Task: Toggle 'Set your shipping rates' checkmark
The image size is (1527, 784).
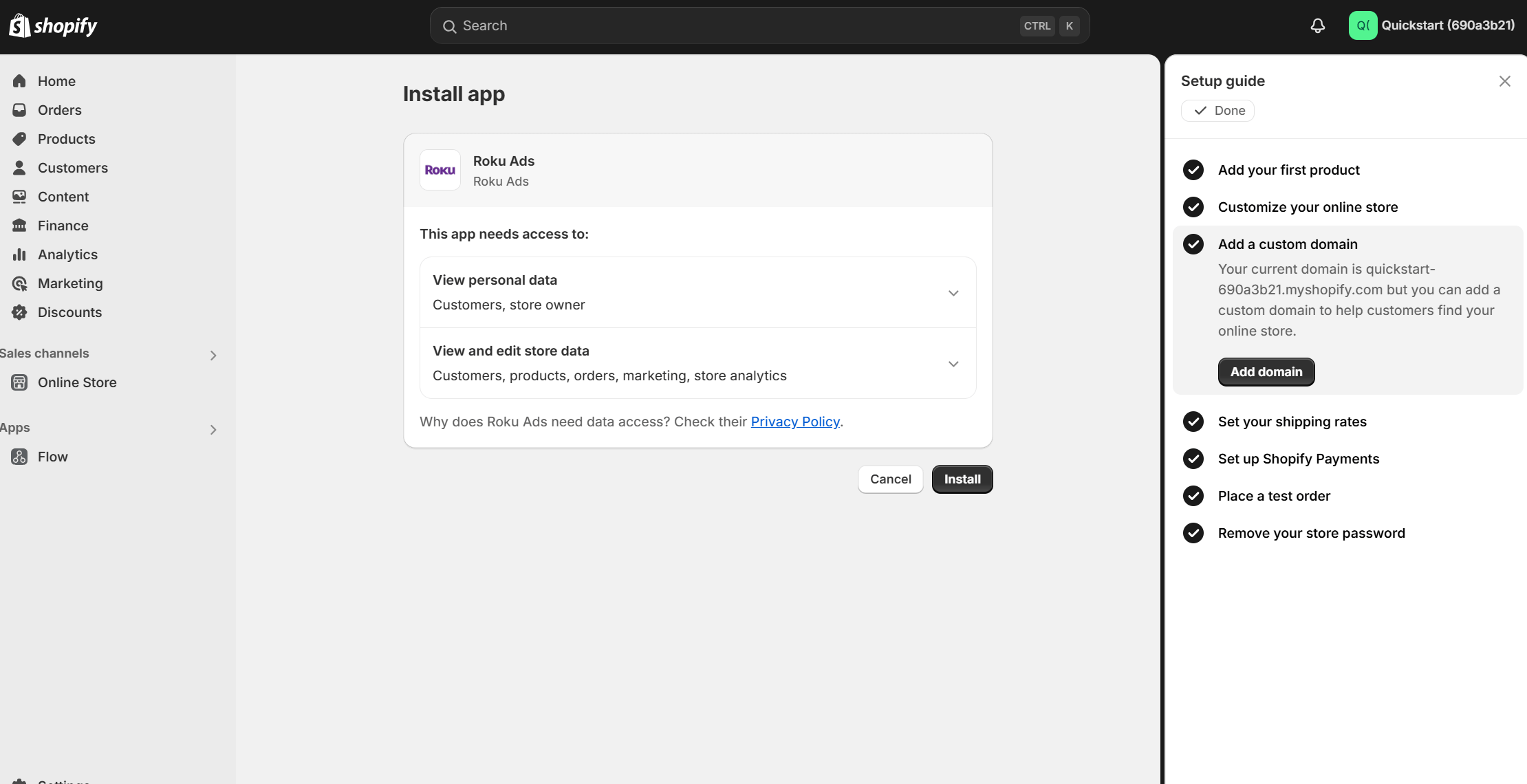Action: [x=1193, y=422]
